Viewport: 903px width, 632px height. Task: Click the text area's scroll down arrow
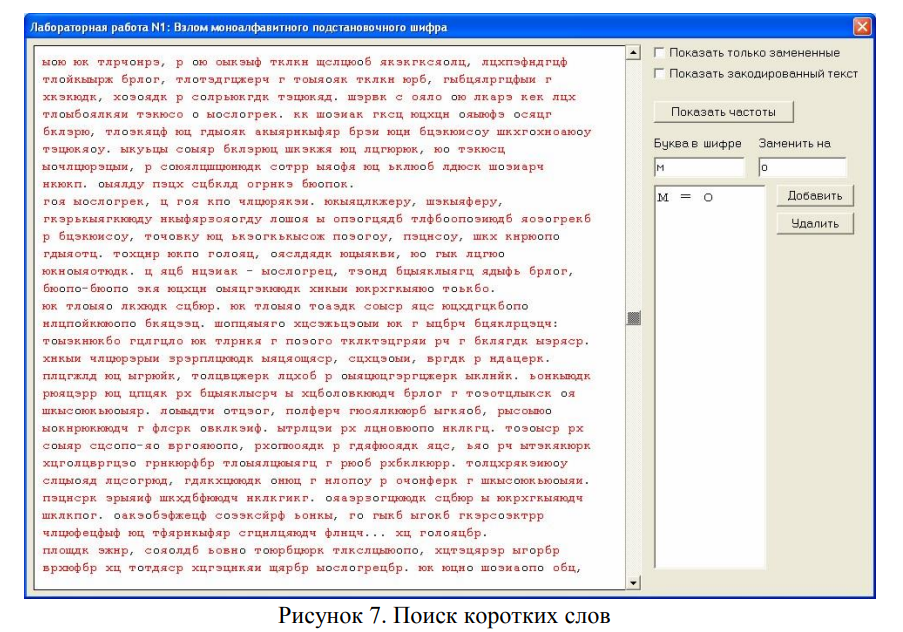[632, 582]
